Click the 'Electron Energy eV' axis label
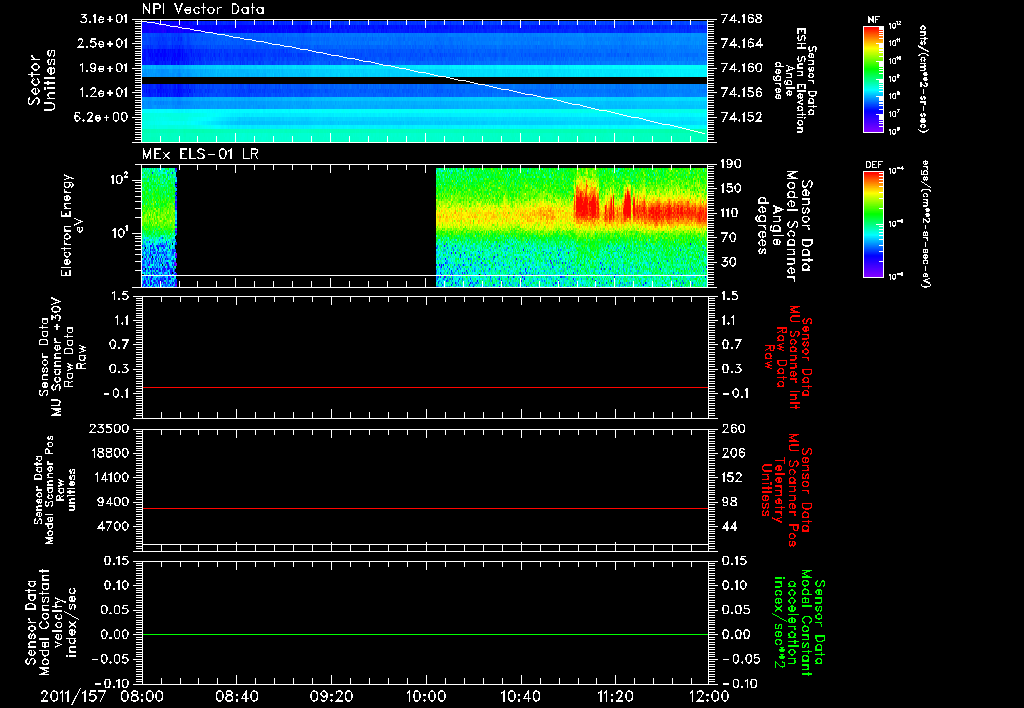Screen dimensions: 1024x708 72,225
